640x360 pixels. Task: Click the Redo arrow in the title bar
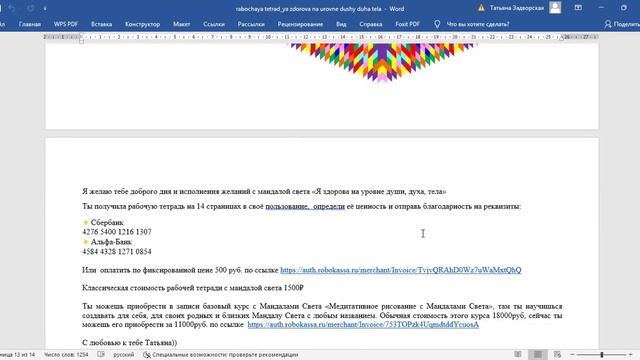click(31, 8)
